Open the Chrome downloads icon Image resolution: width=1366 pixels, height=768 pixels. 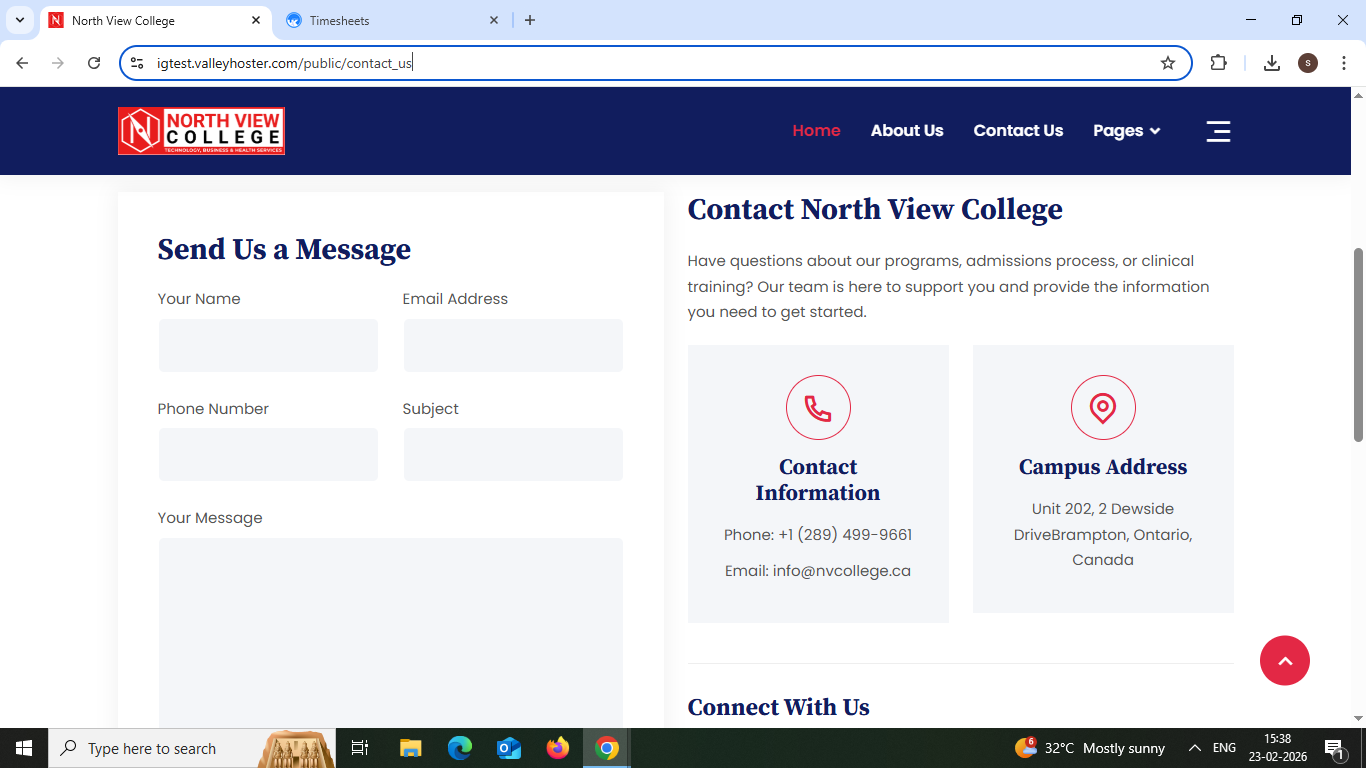1272,63
